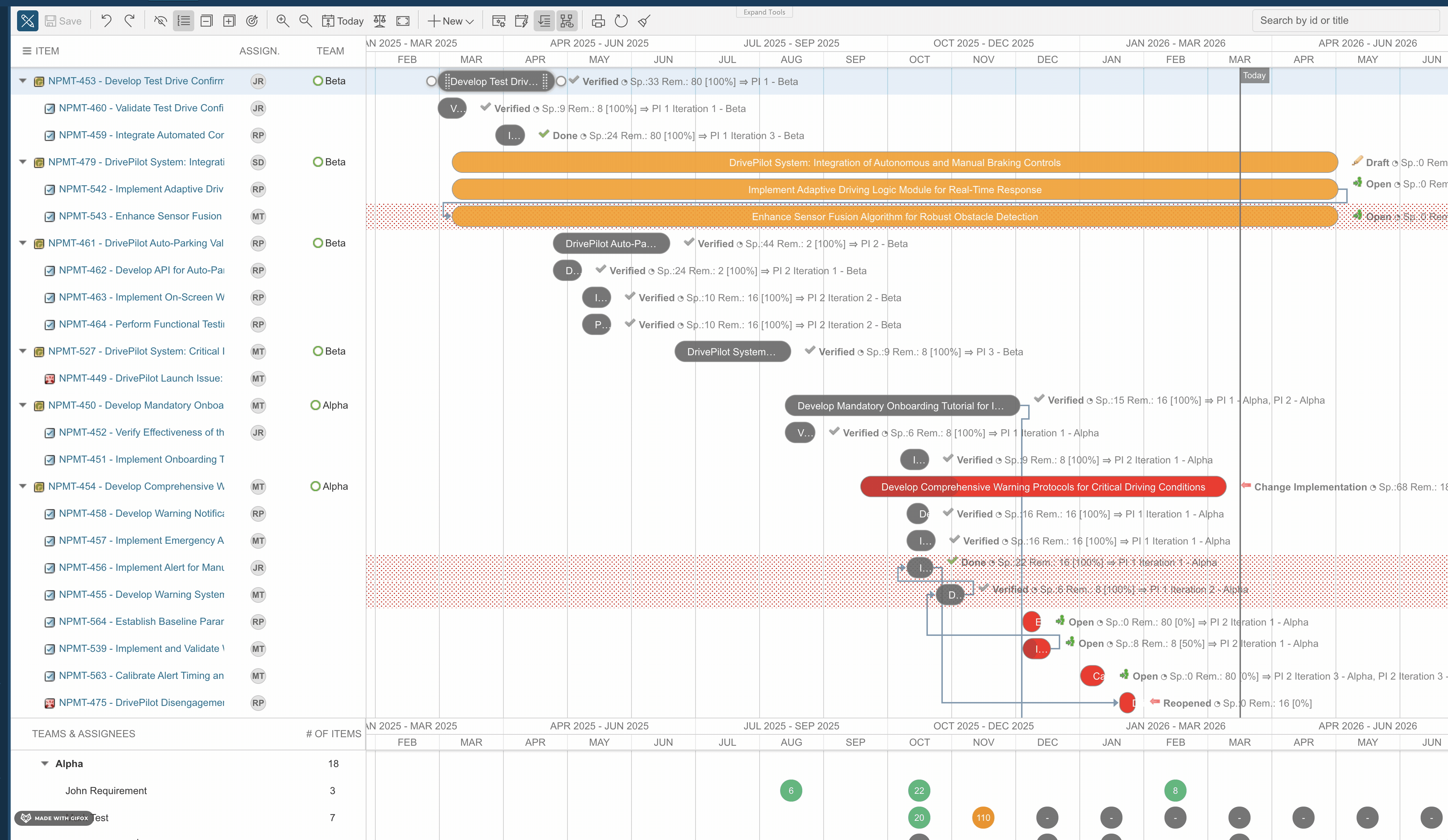Image resolution: width=1448 pixels, height=840 pixels.
Task: Click the fit-to-screen icon
Action: click(x=403, y=21)
